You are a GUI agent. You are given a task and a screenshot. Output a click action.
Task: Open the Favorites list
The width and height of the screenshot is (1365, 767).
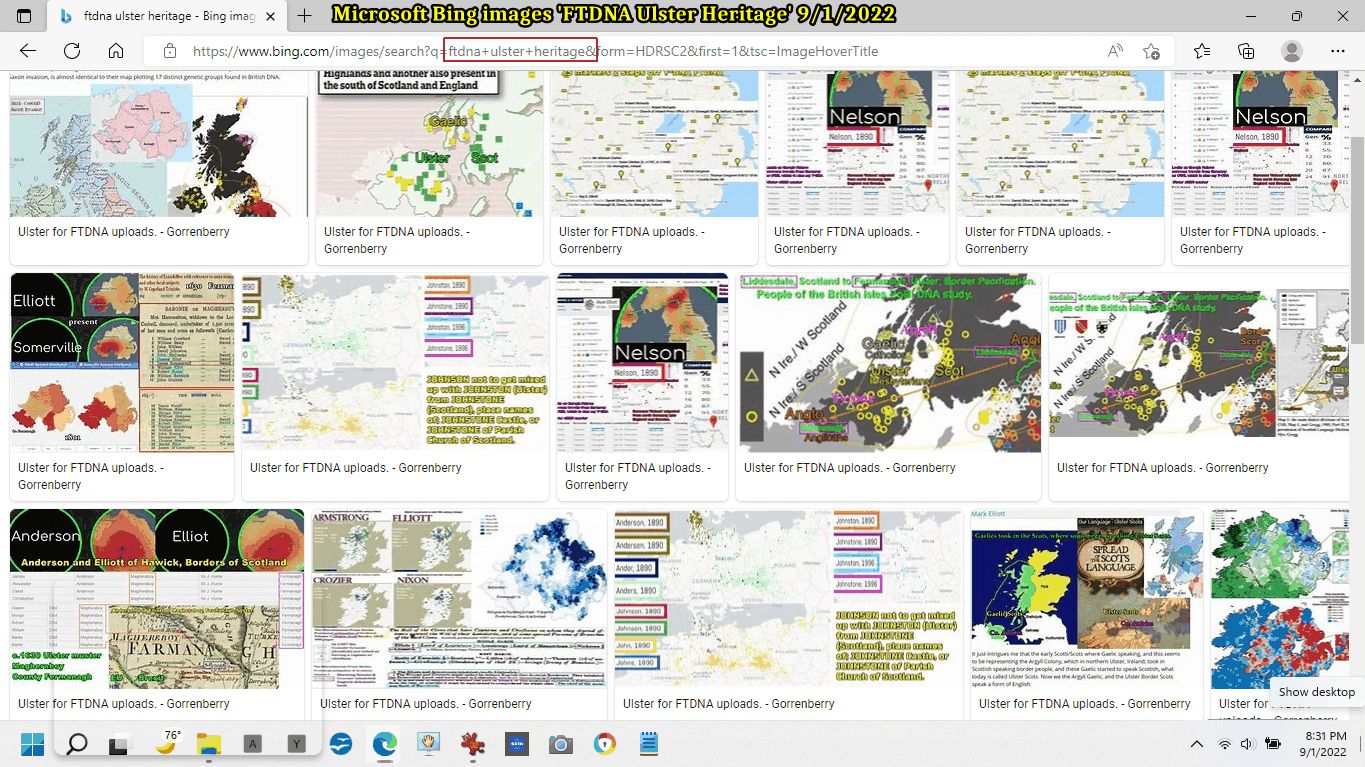click(x=1202, y=51)
